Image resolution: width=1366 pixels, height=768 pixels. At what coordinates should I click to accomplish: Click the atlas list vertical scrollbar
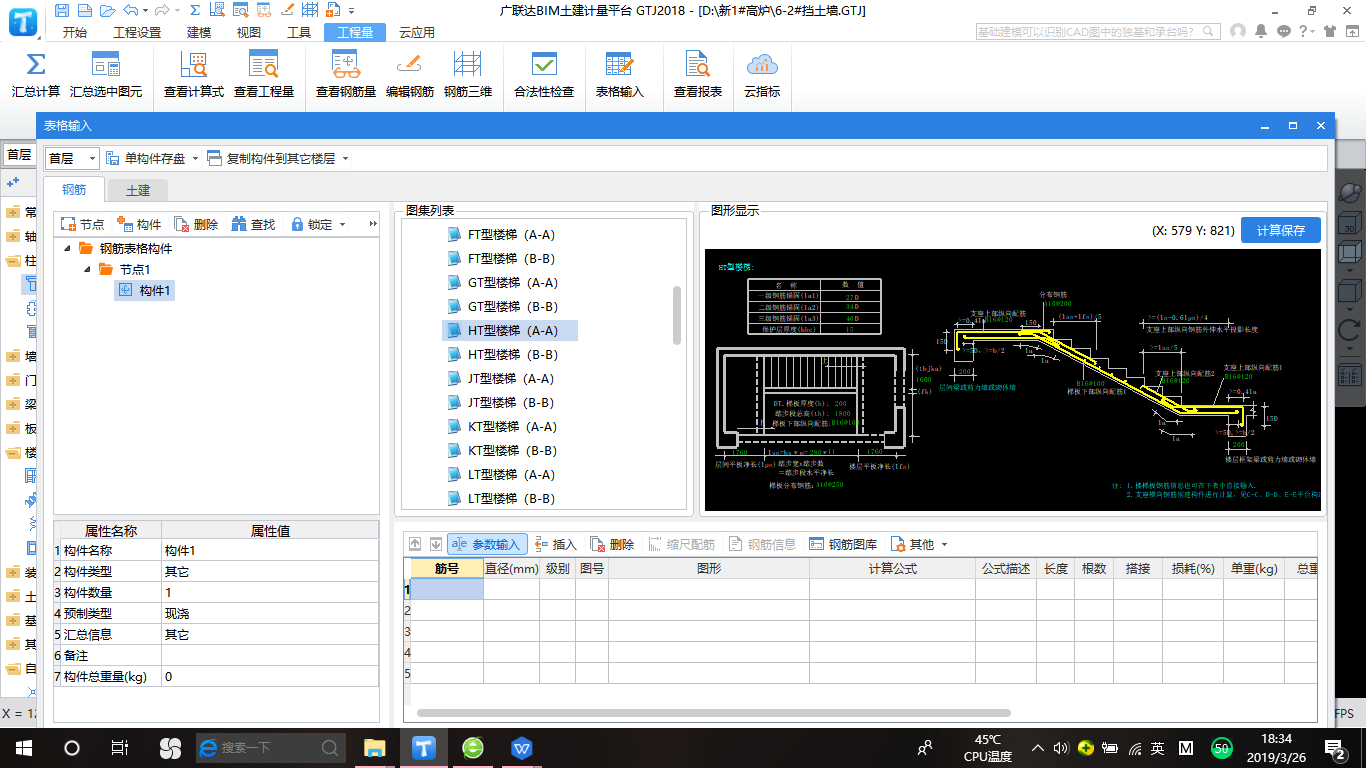(677, 316)
